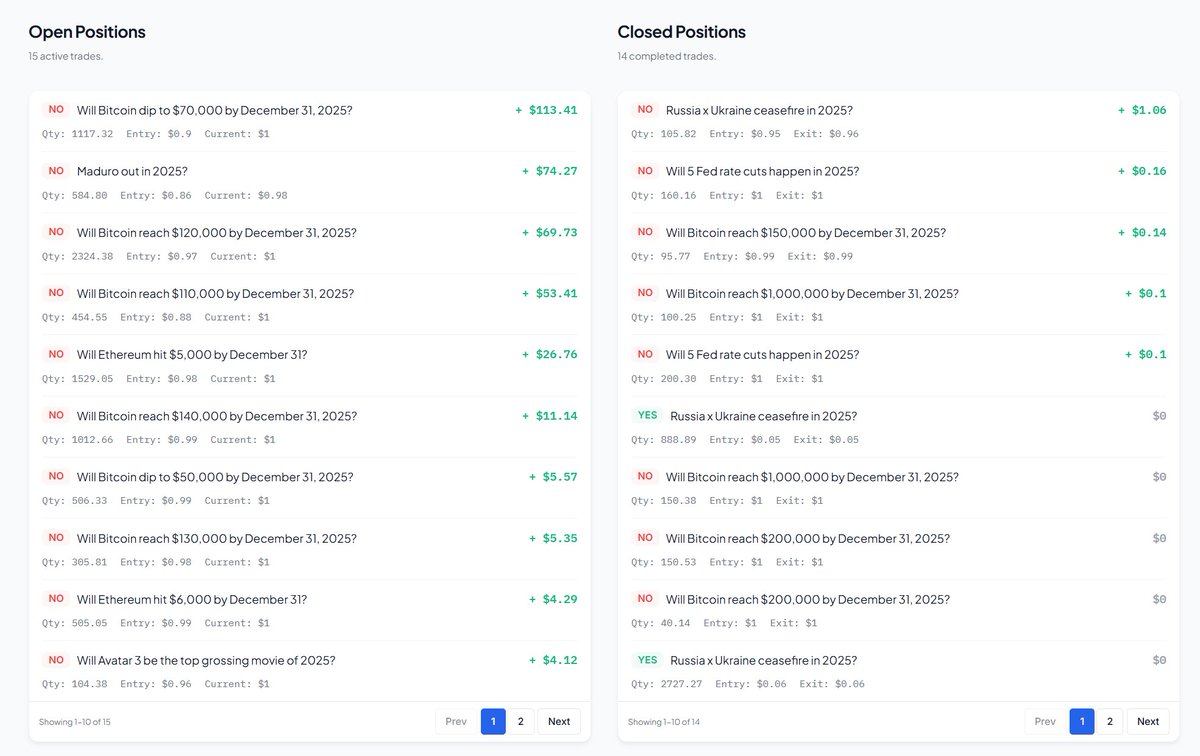Click the + $4.12 profit value
Image resolution: width=1200 pixels, height=756 pixels.
pyautogui.click(x=553, y=660)
